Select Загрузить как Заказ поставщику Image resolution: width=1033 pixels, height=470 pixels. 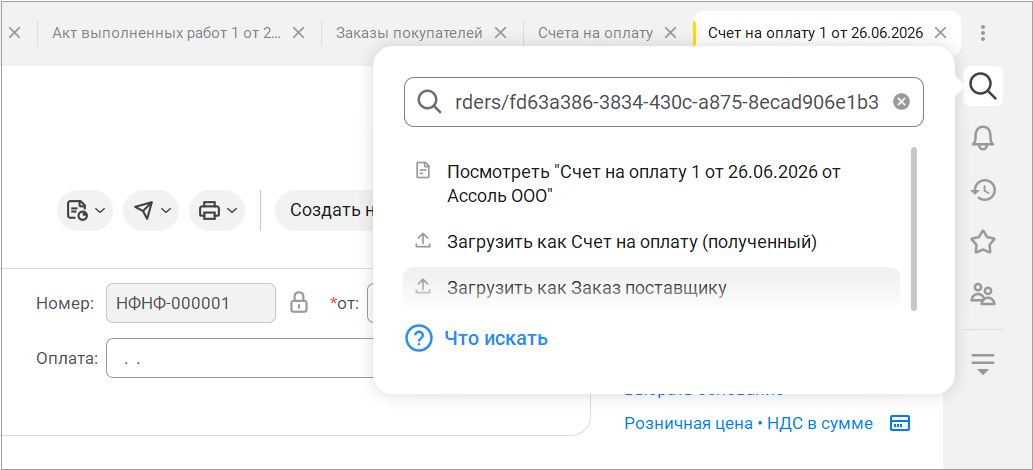[x=651, y=288]
